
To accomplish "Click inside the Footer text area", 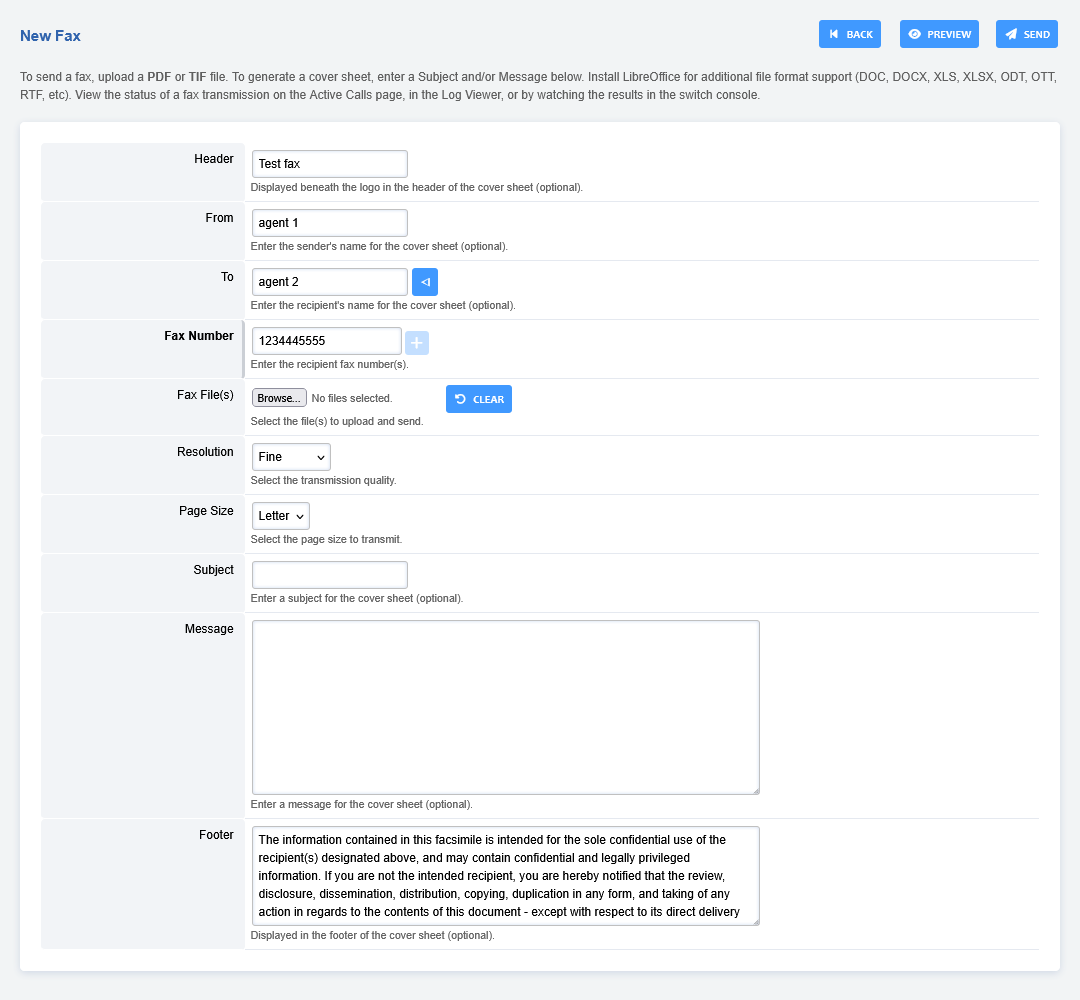I will (x=505, y=875).
